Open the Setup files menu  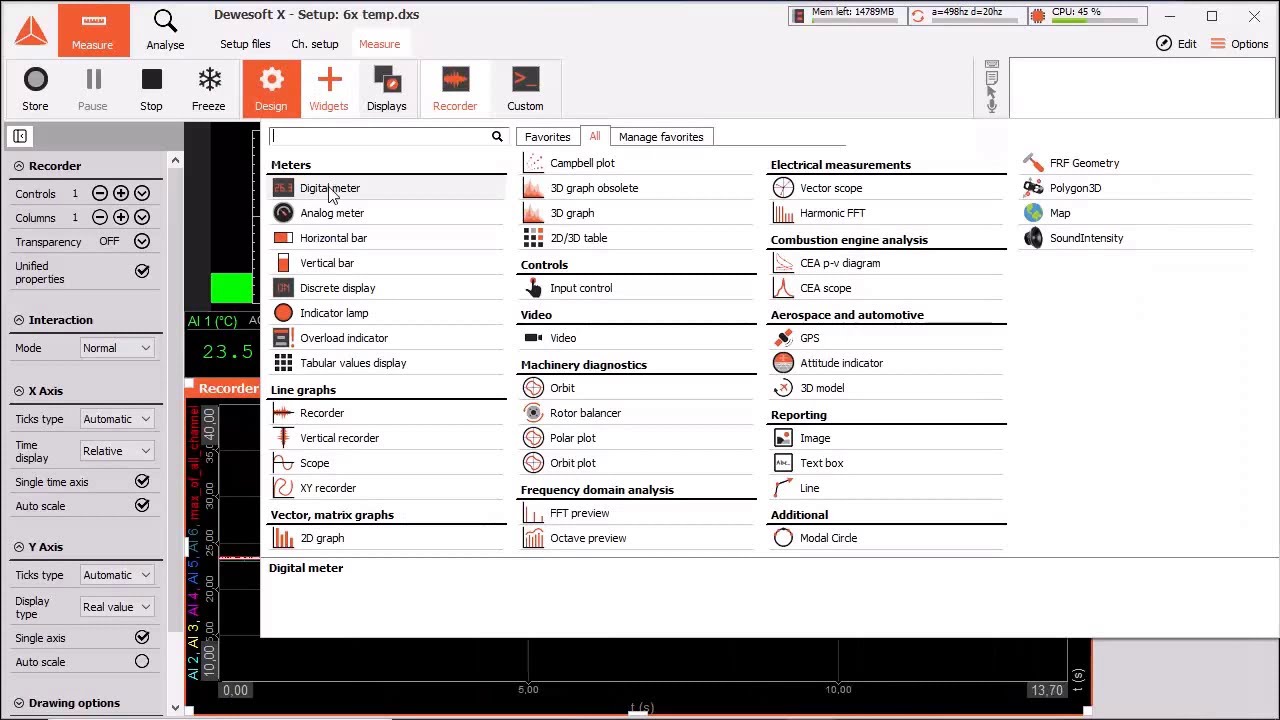tap(245, 44)
